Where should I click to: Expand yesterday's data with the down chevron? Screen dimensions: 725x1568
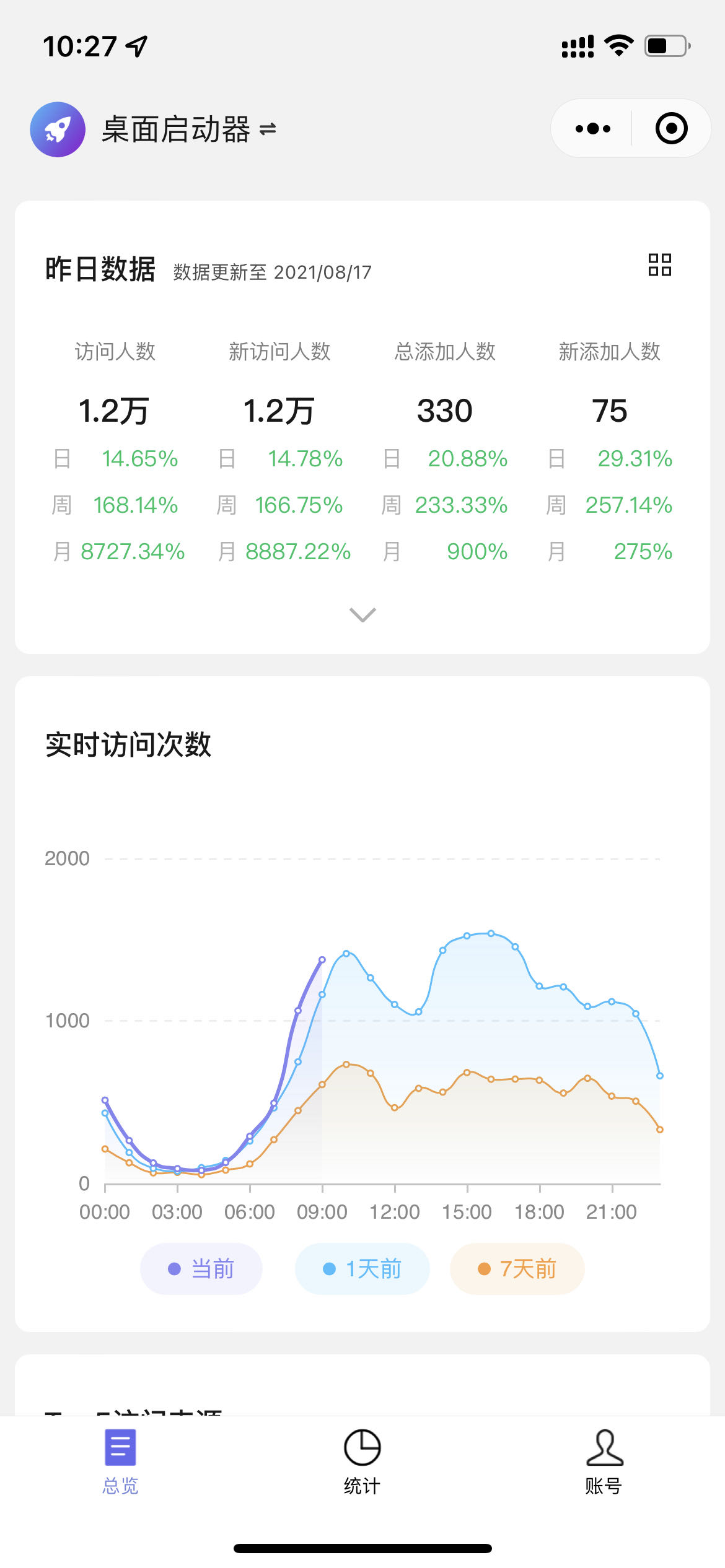362,614
